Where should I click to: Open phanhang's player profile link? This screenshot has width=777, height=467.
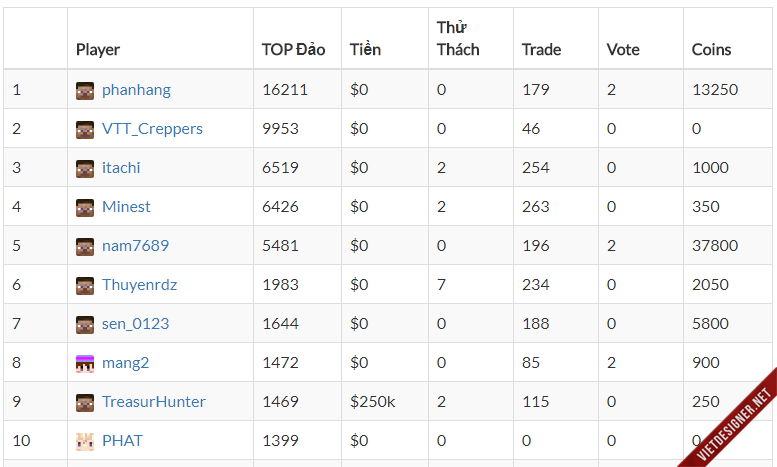[x=136, y=90]
